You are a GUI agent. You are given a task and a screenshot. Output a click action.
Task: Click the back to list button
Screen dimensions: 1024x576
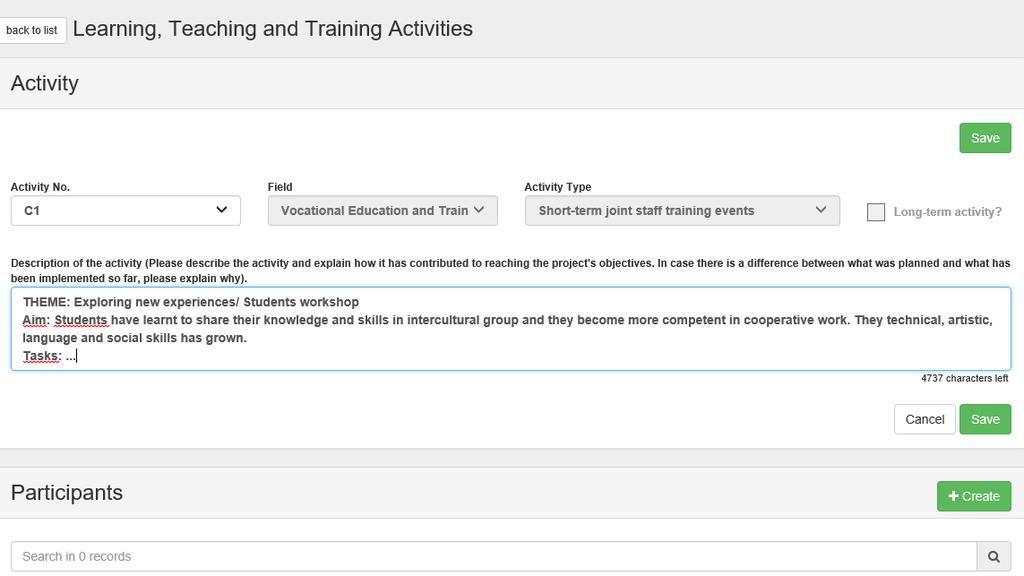[x=33, y=30]
